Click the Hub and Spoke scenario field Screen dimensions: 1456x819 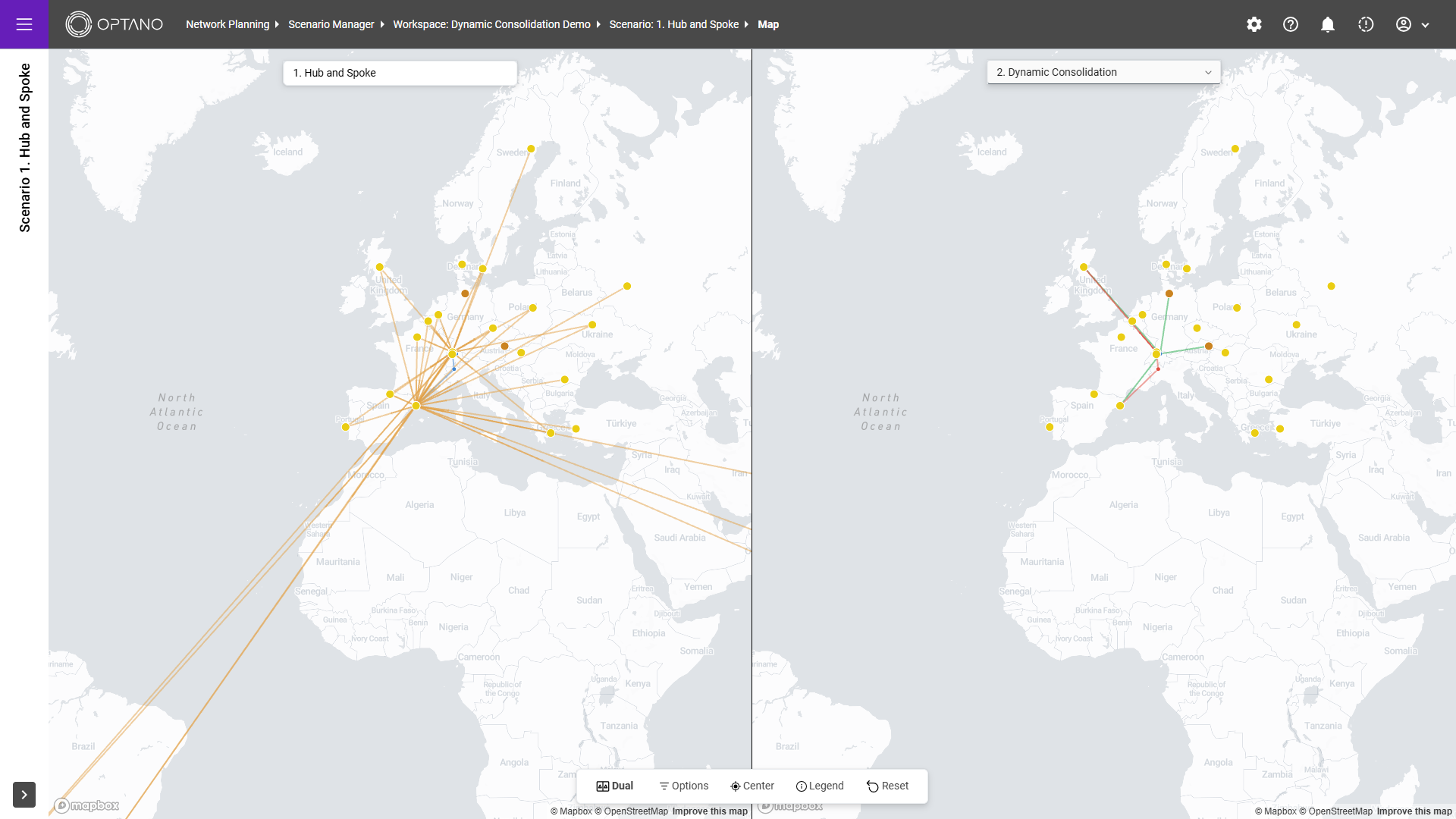click(x=400, y=73)
